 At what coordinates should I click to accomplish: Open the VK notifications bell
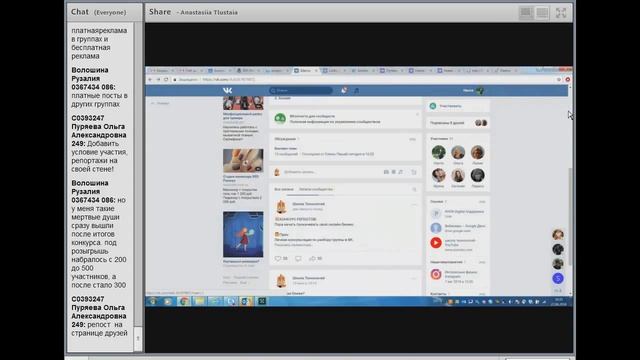(344, 90)
